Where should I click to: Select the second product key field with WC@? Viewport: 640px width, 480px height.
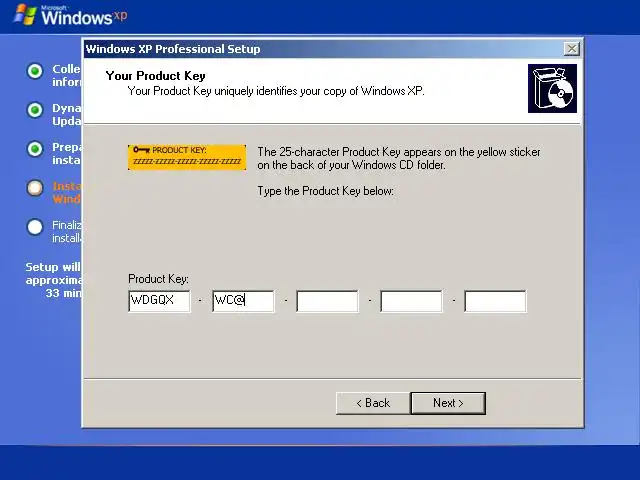pos(243,301)
